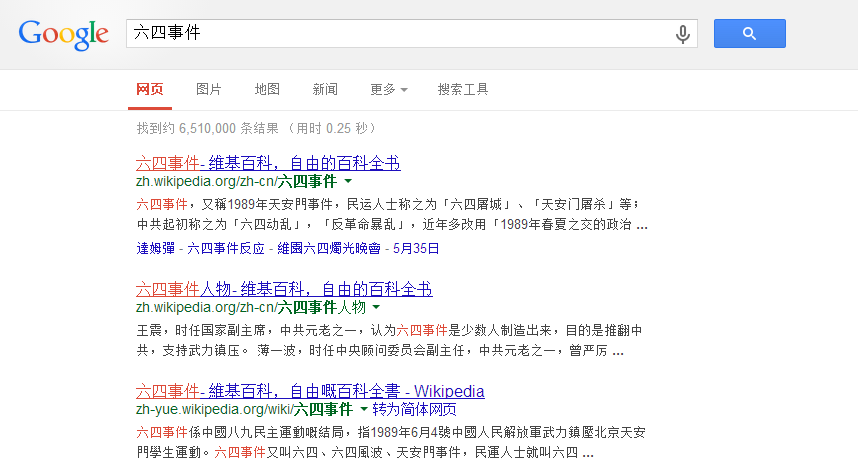Click the microphone voice search icon
The image size is (858, 471).
[683, 34]
